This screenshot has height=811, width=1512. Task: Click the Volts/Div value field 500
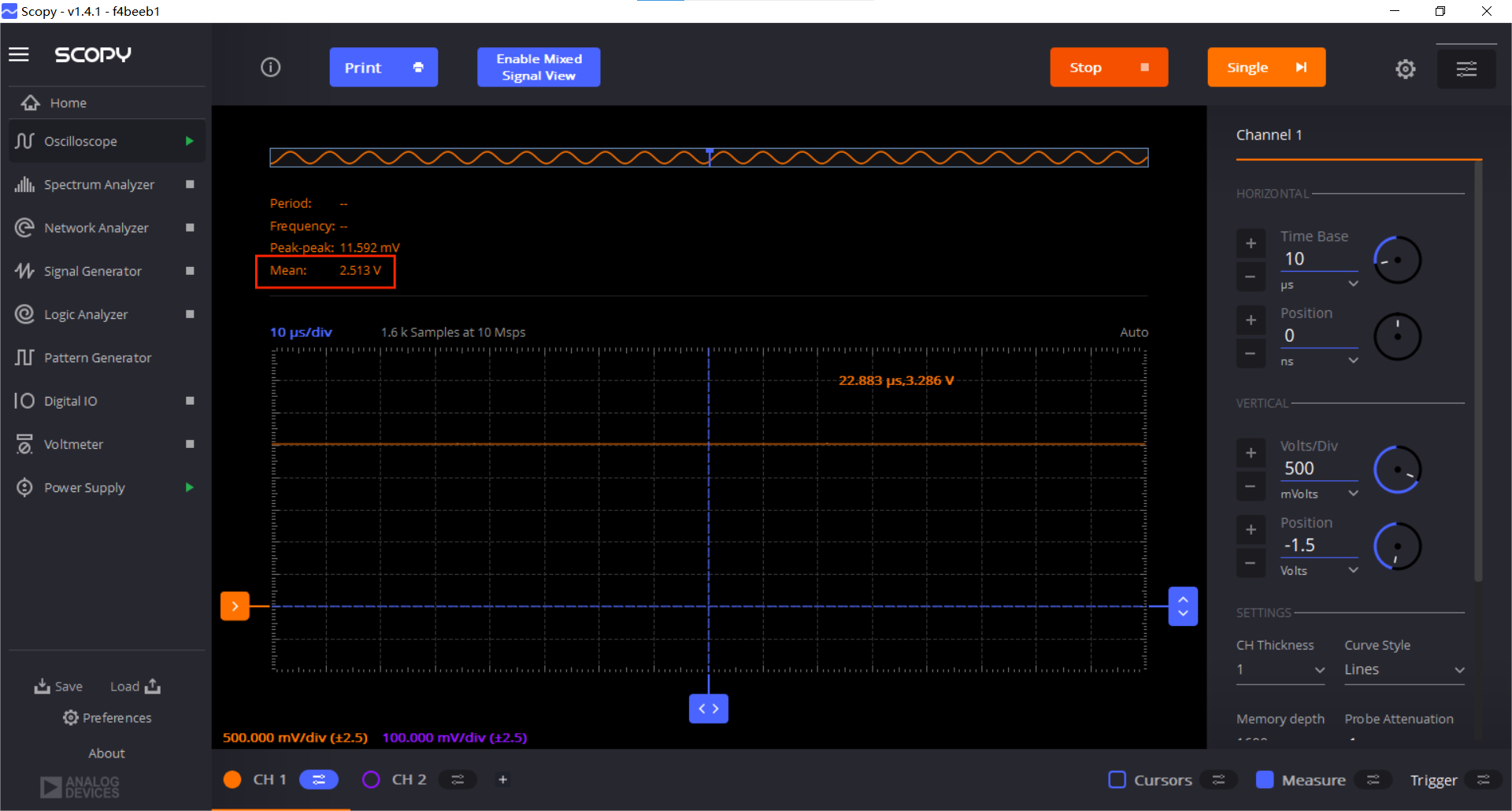pos(1319,468)
